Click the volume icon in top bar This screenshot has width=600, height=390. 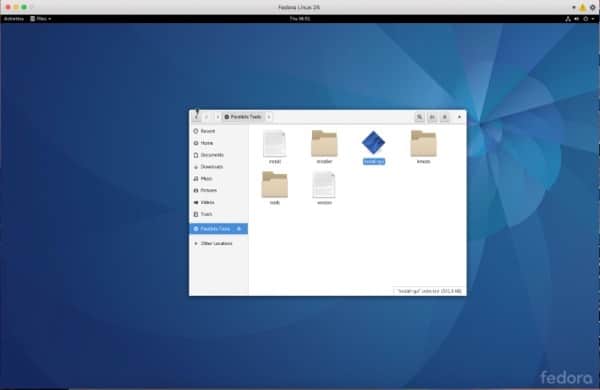pos(577,19)
